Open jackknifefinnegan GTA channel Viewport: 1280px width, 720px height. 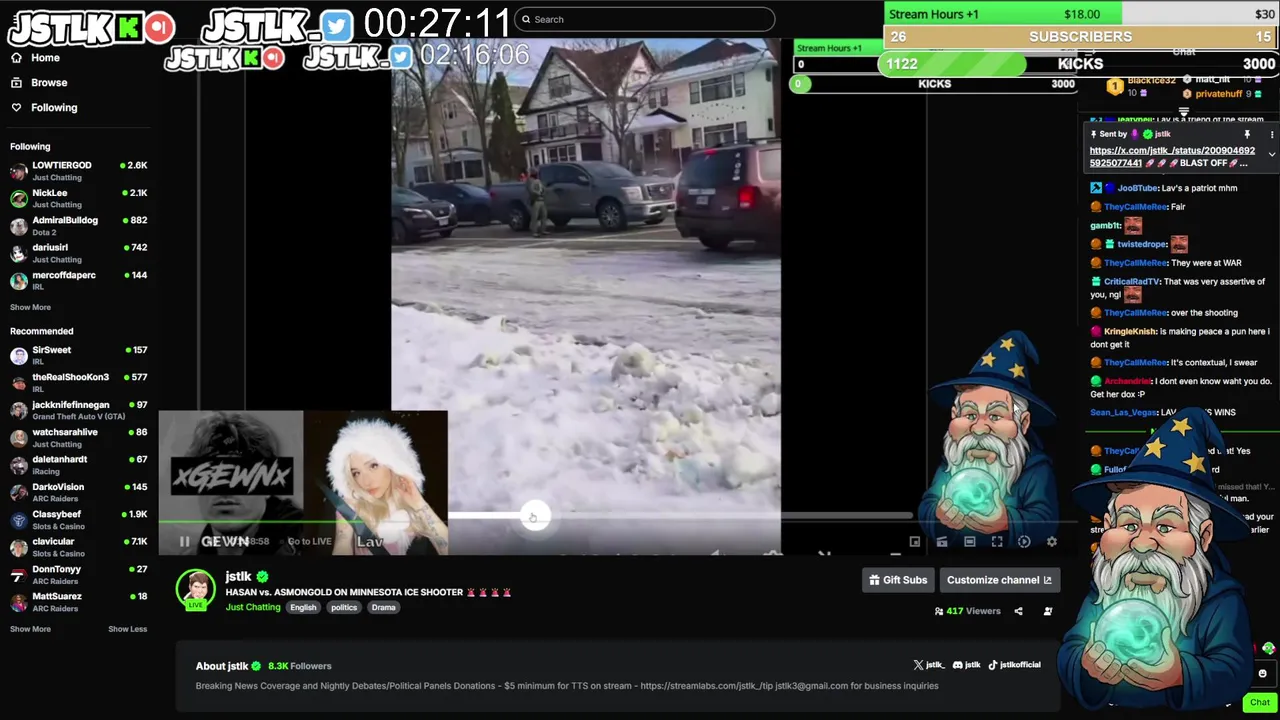(79, 410)
